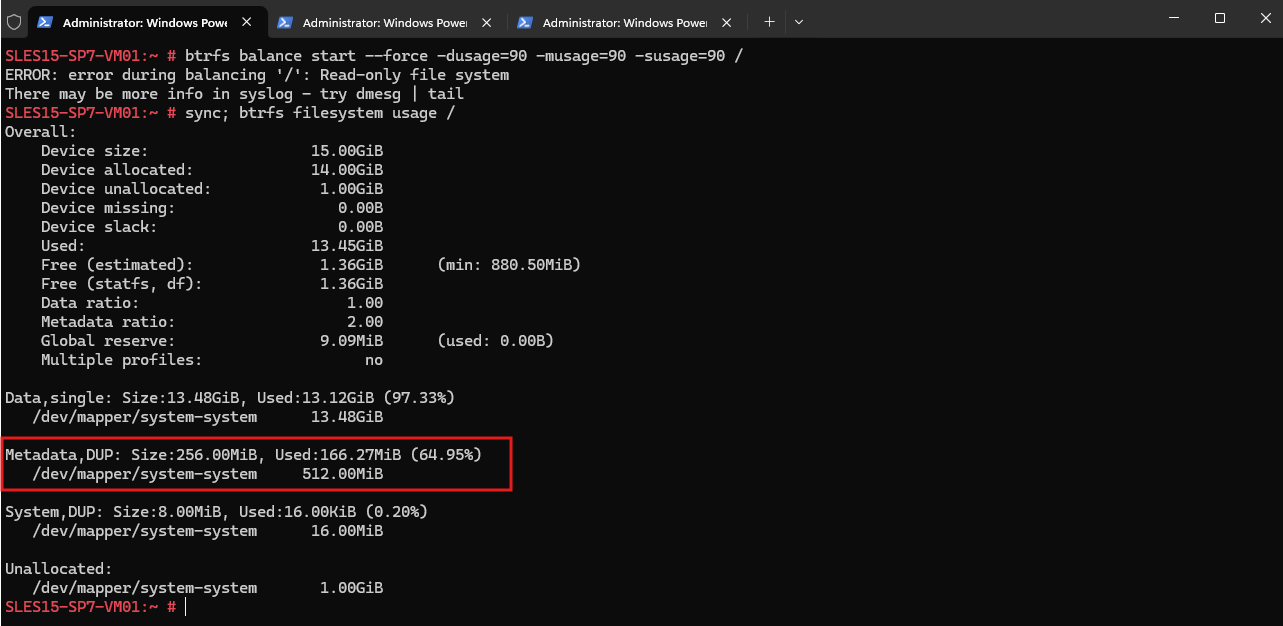This screenshot has width=1283, height=626.
Task: Switch to the third Administrator: Windows PowerShell tab
Action: [625, 22]
